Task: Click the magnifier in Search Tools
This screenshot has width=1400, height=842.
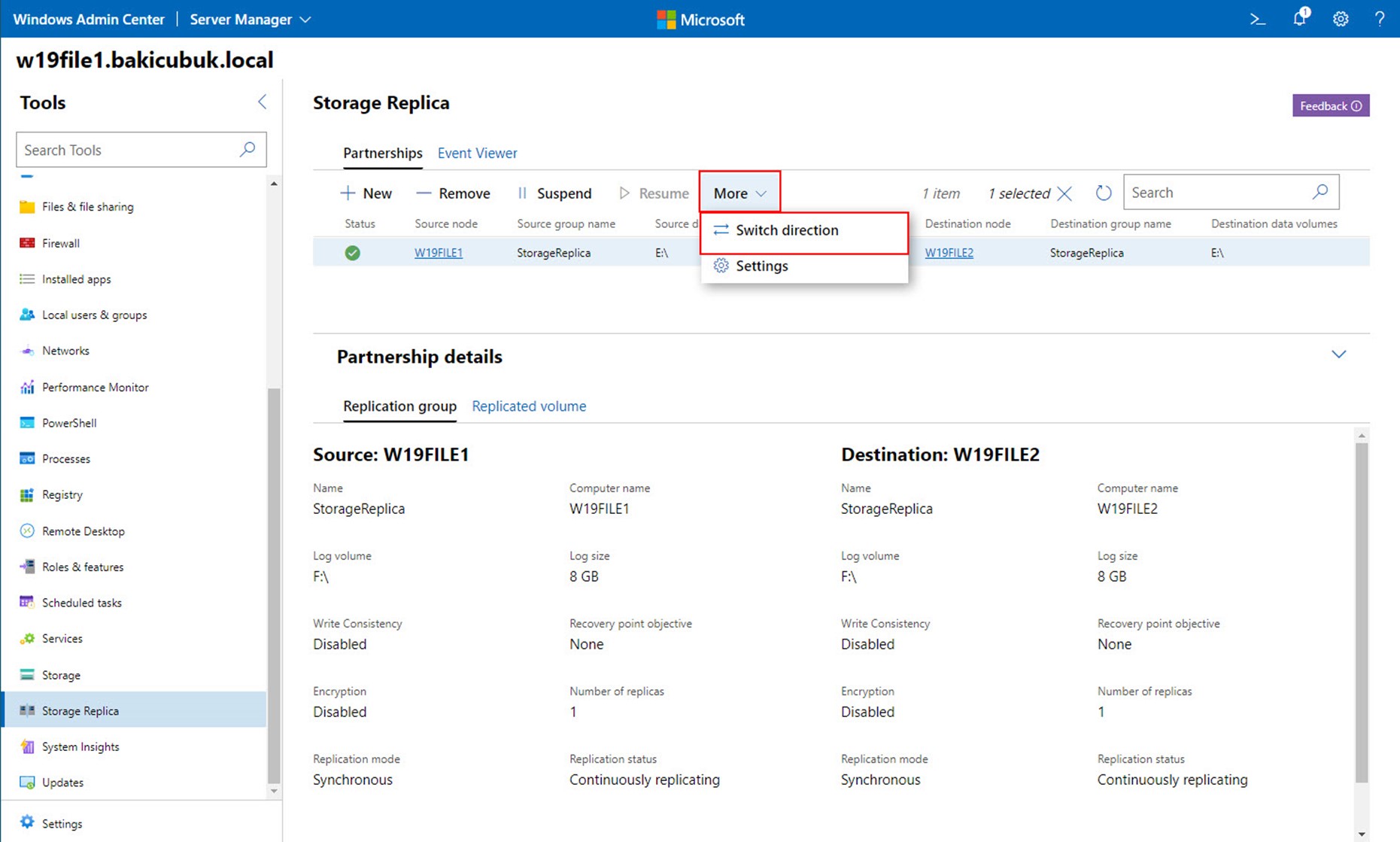Action: click(x=248, y=149)
